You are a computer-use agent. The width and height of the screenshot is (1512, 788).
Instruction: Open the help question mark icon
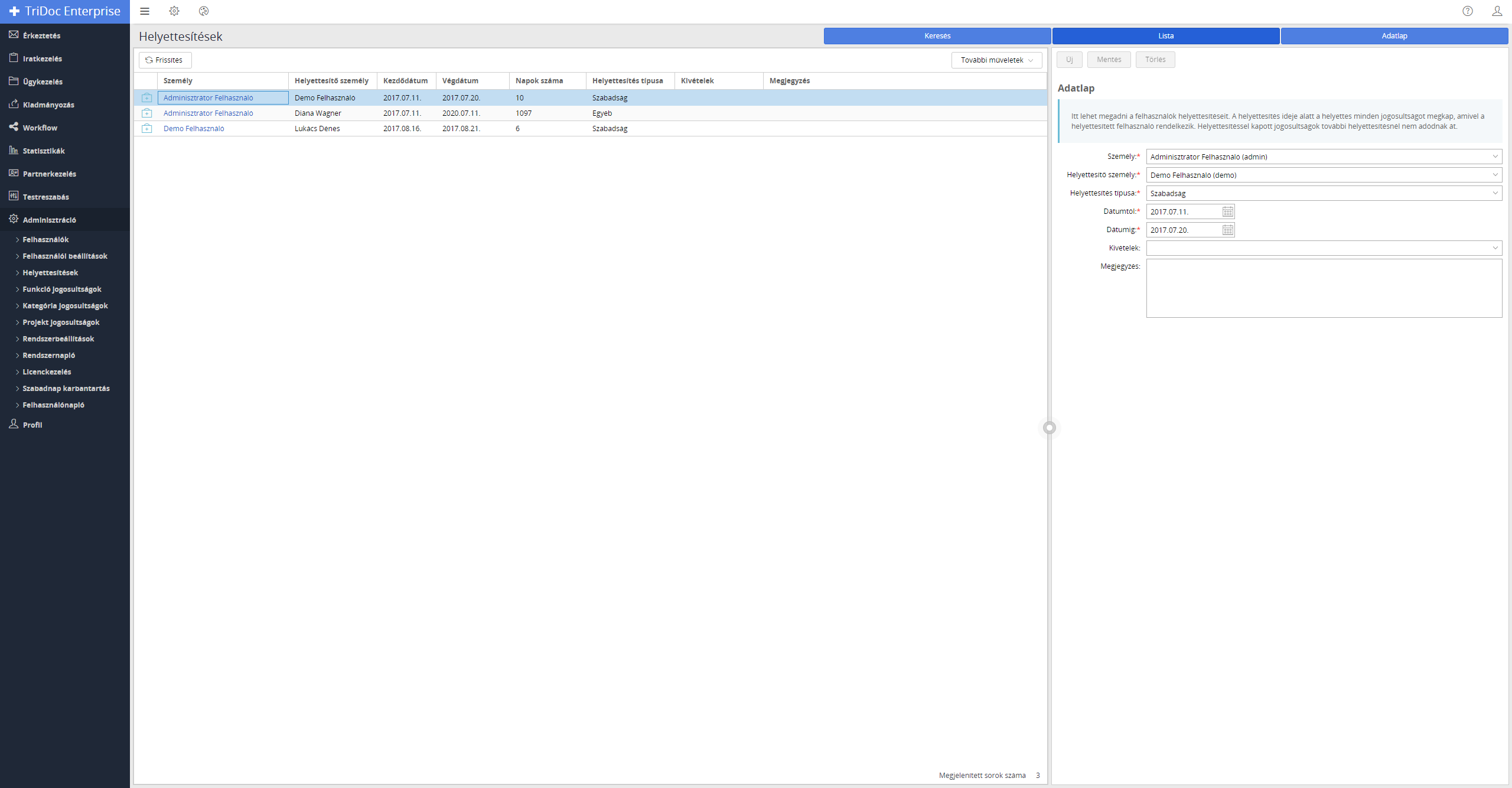pyautogui.click(x=1467, y=11)
